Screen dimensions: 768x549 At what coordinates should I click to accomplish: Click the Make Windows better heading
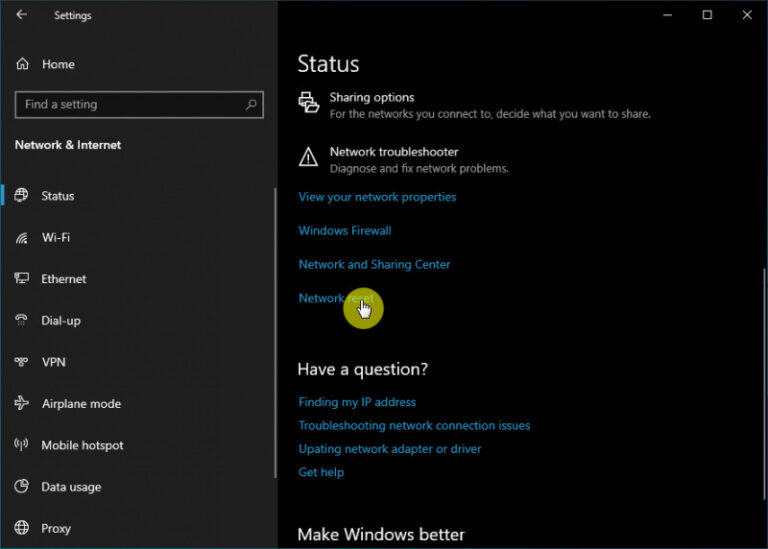[381, 534]
